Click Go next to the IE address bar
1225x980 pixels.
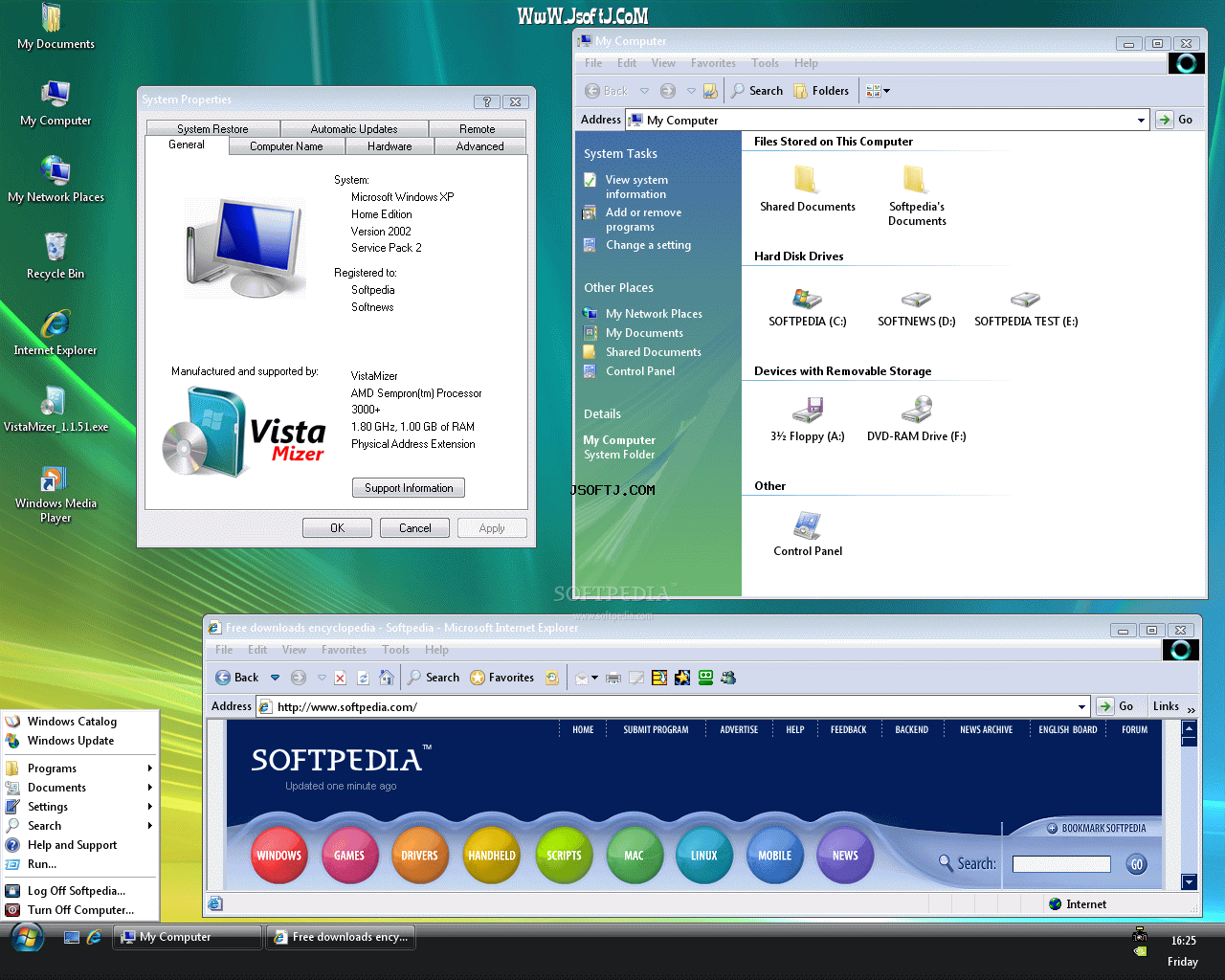point(1116,706)
